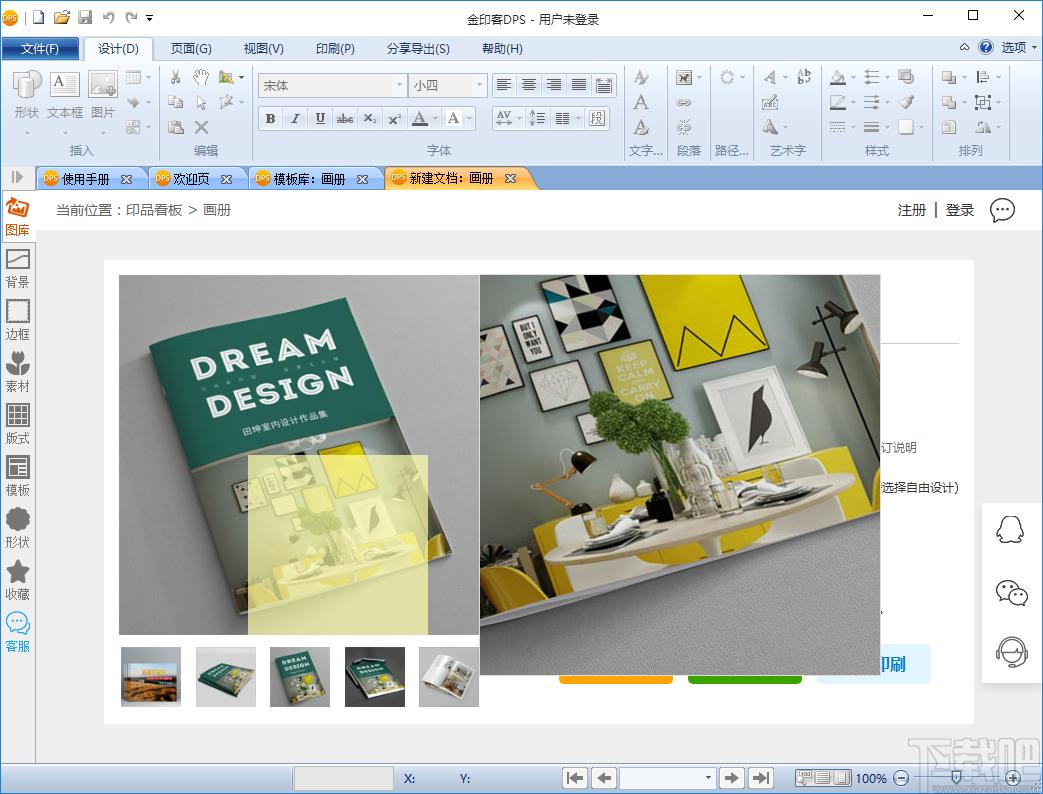Zoom out with the minus button

coord(901,777)
